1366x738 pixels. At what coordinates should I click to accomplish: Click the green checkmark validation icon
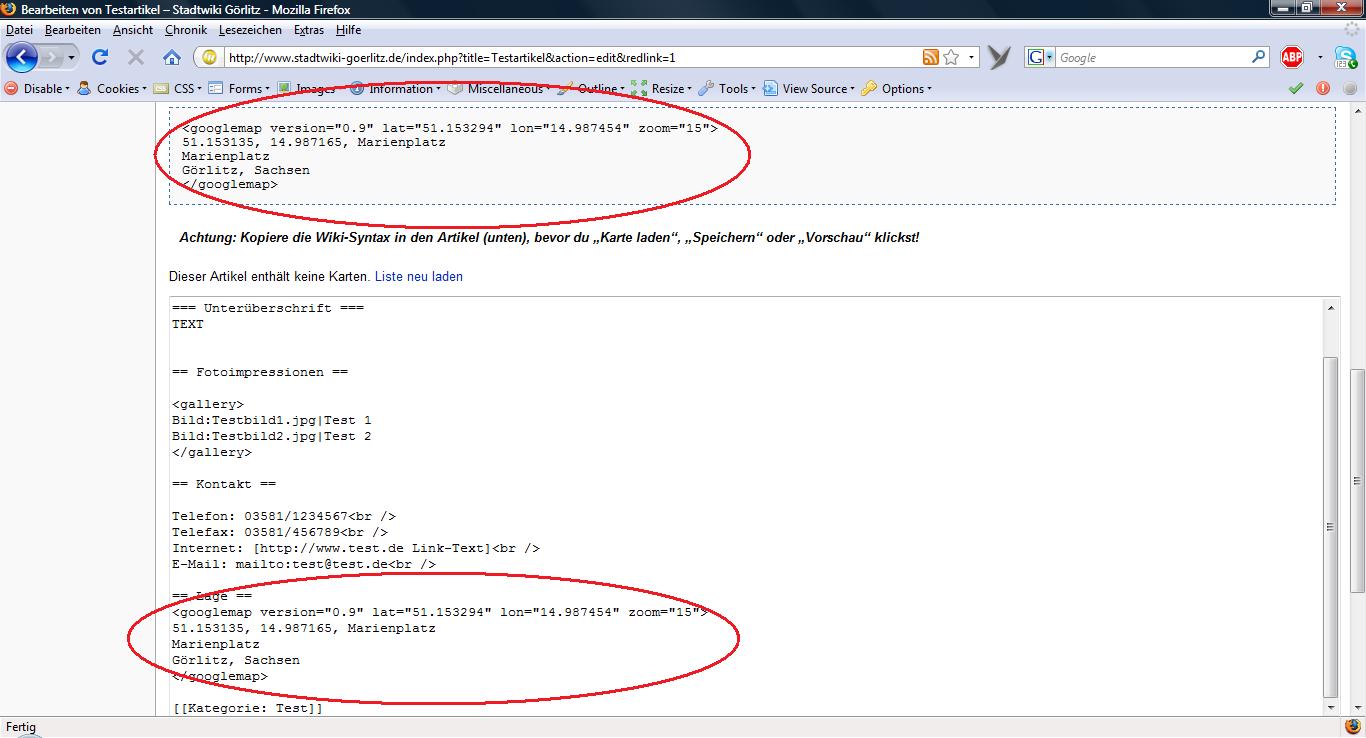click(1296, 89)
